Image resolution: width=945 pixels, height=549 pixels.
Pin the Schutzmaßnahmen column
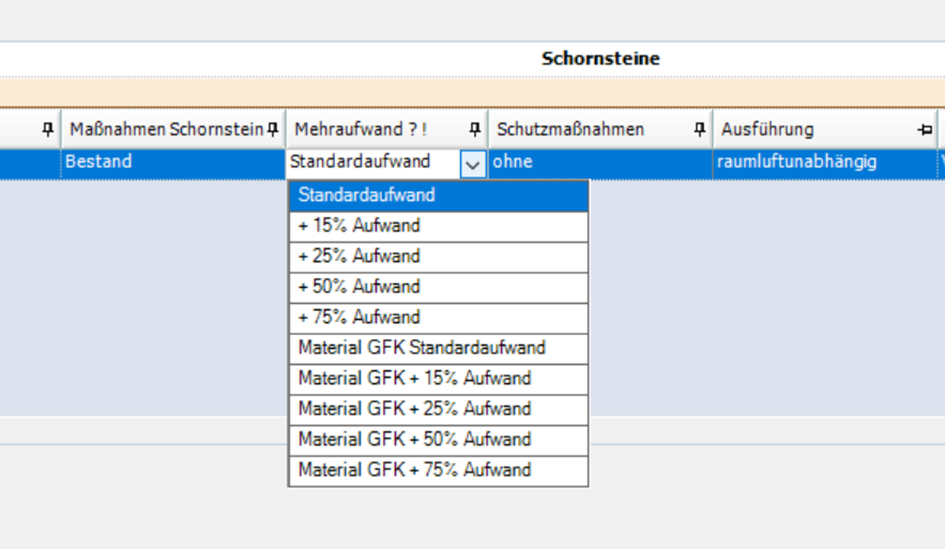click(699, 129)
